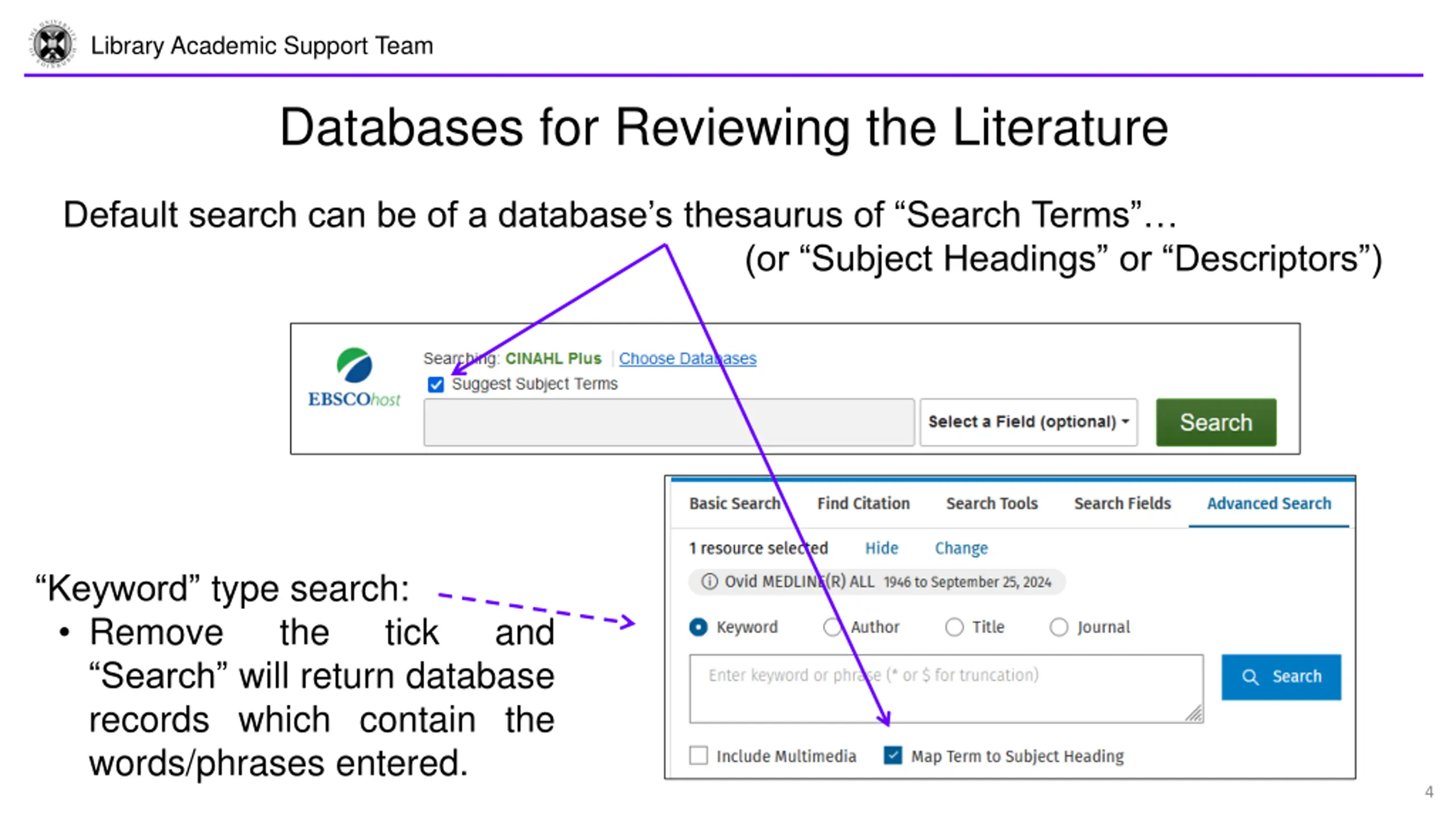Select the Keyword radio button

(698, 627)
